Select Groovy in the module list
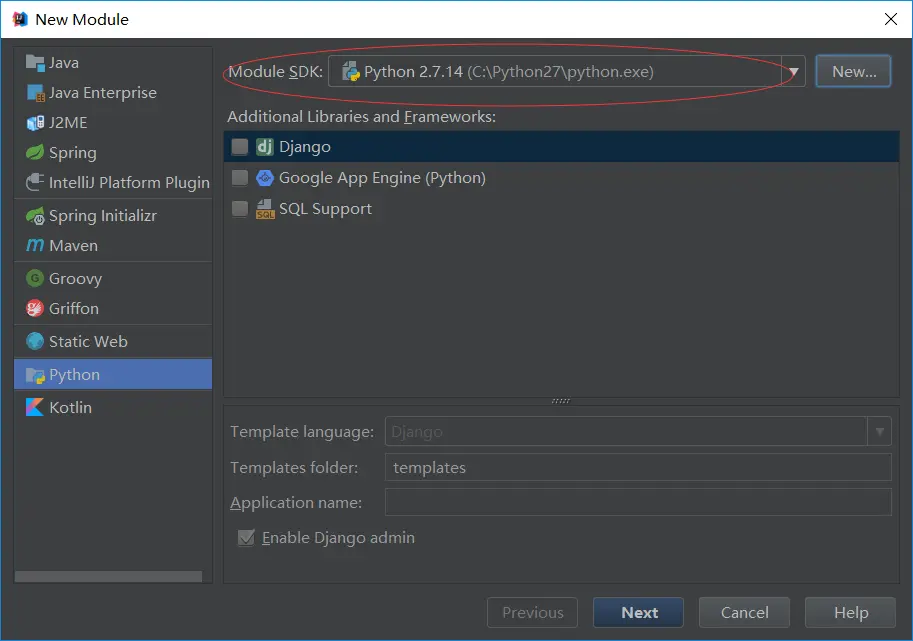The image size is (913, 641). [113, 278]
